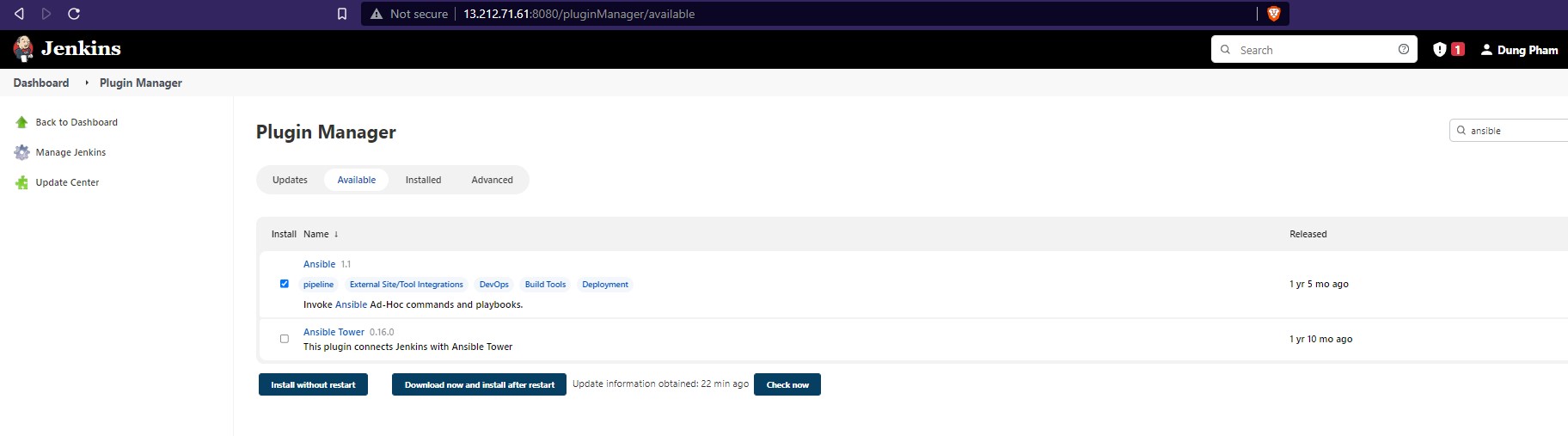The width and height of the screenshot is (1568, 436).
Task: Sort by the Name column header arrow
Action: (336, 234)
